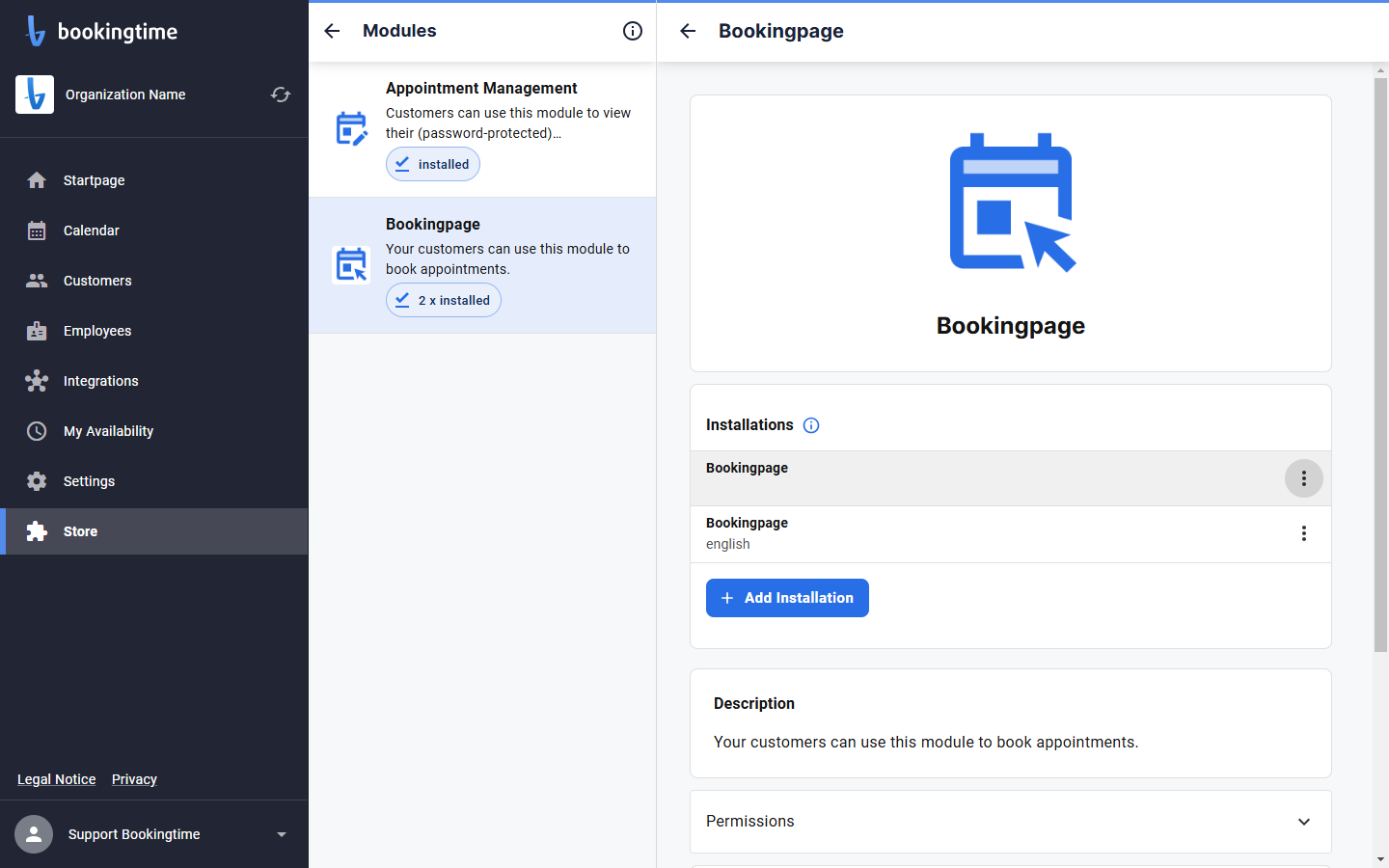1389x868 pixels.
Task: Click the Bookingpage module list icon
Action: tap(351, 264)
